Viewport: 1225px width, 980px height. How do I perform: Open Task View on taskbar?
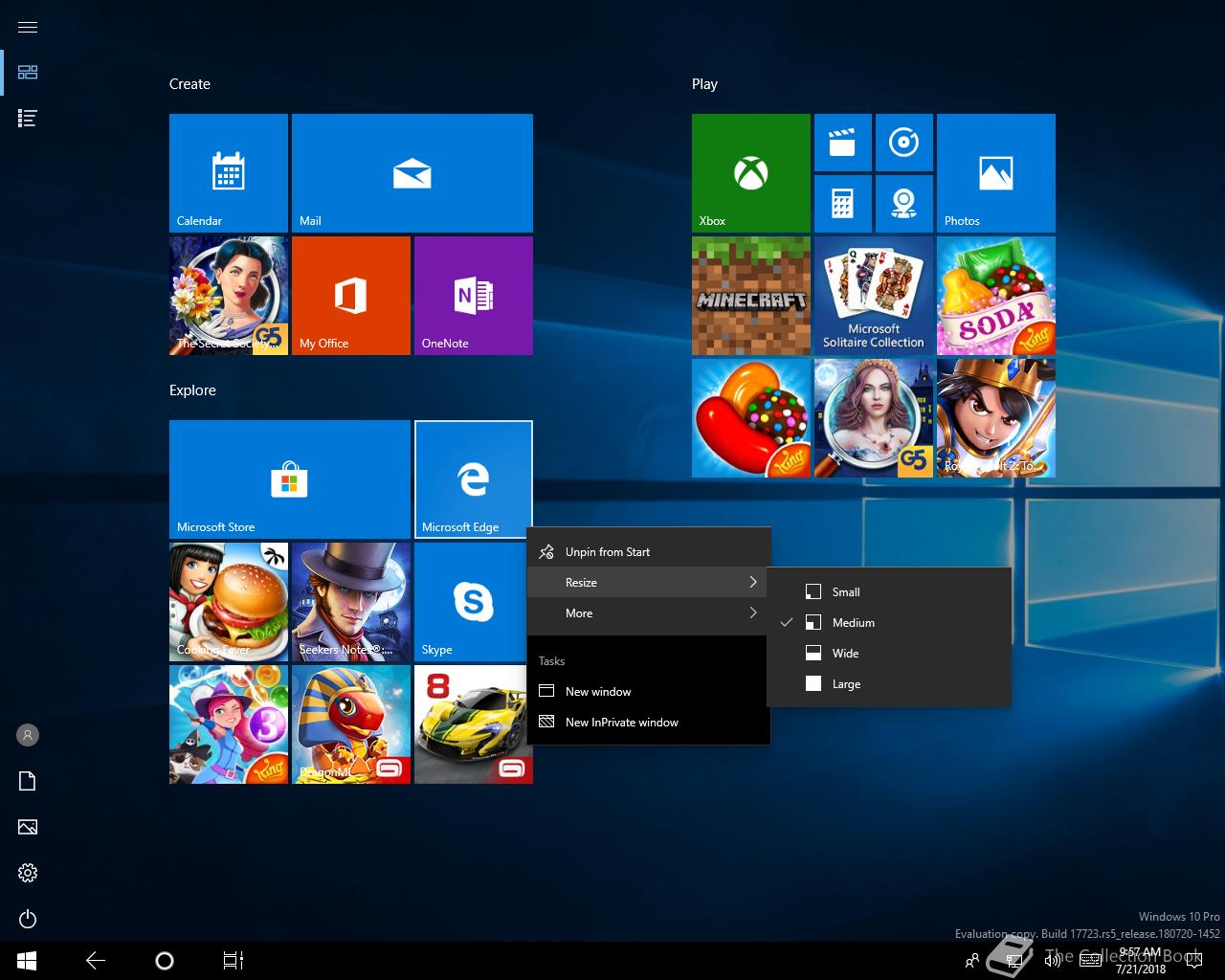tap(233, 961)
